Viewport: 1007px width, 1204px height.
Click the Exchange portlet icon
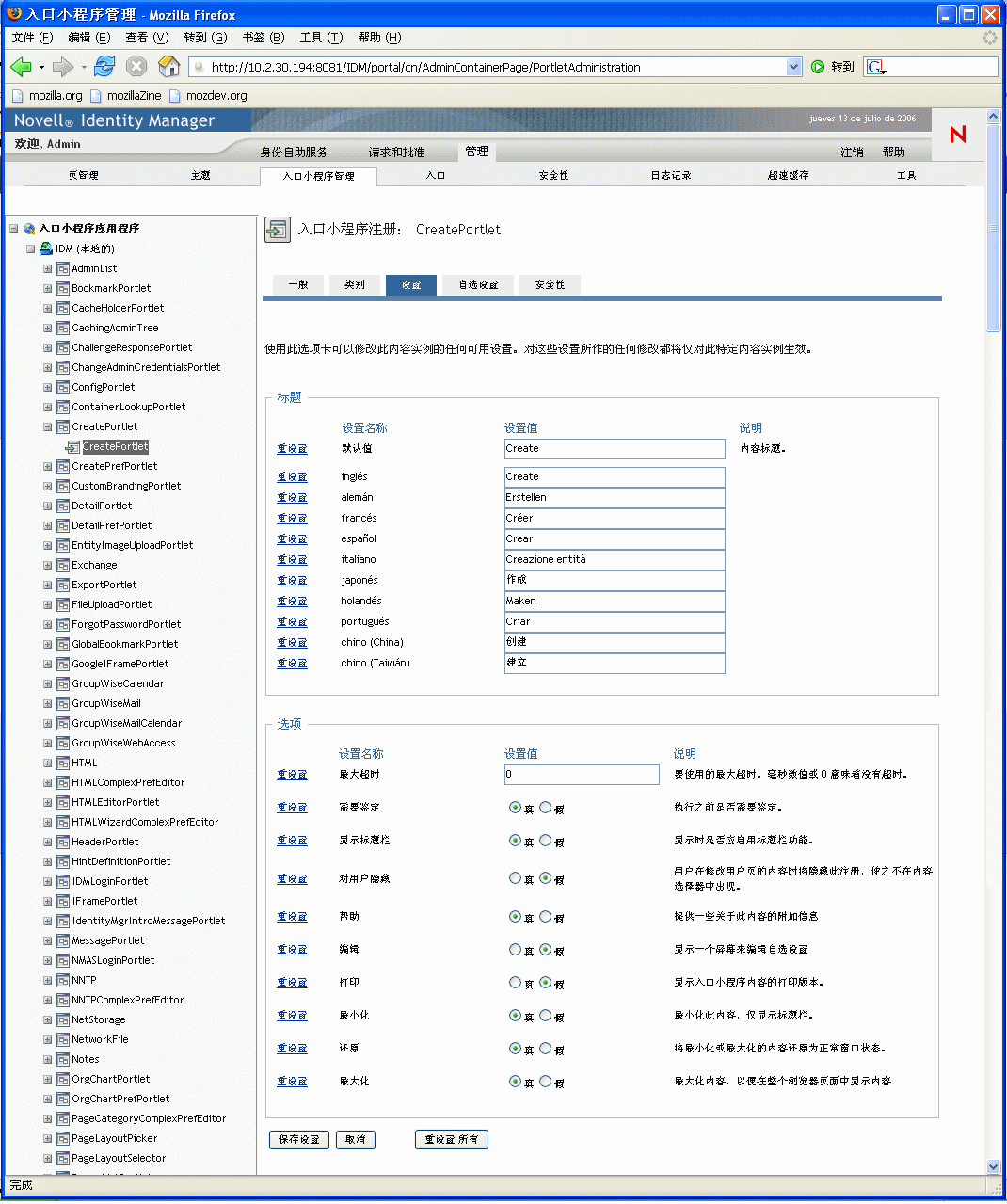tap(63, 565)
